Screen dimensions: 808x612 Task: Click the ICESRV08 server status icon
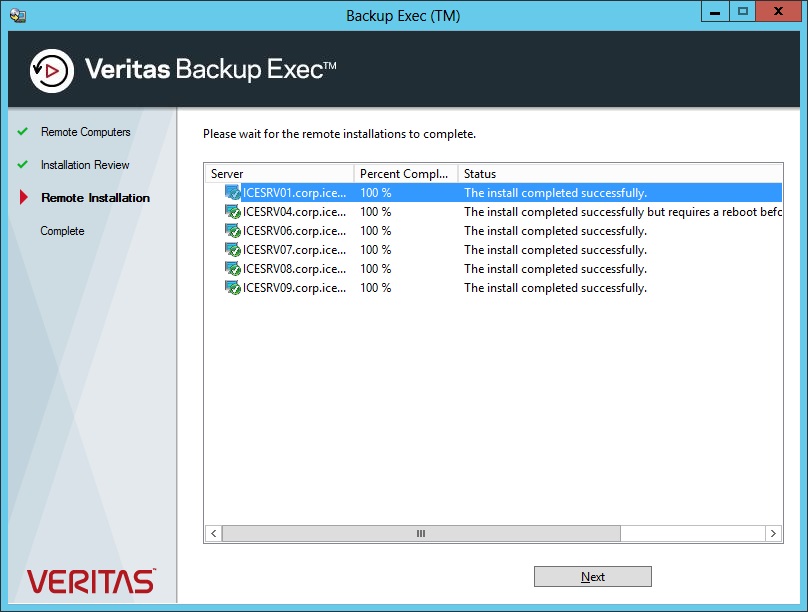point(233,269)
